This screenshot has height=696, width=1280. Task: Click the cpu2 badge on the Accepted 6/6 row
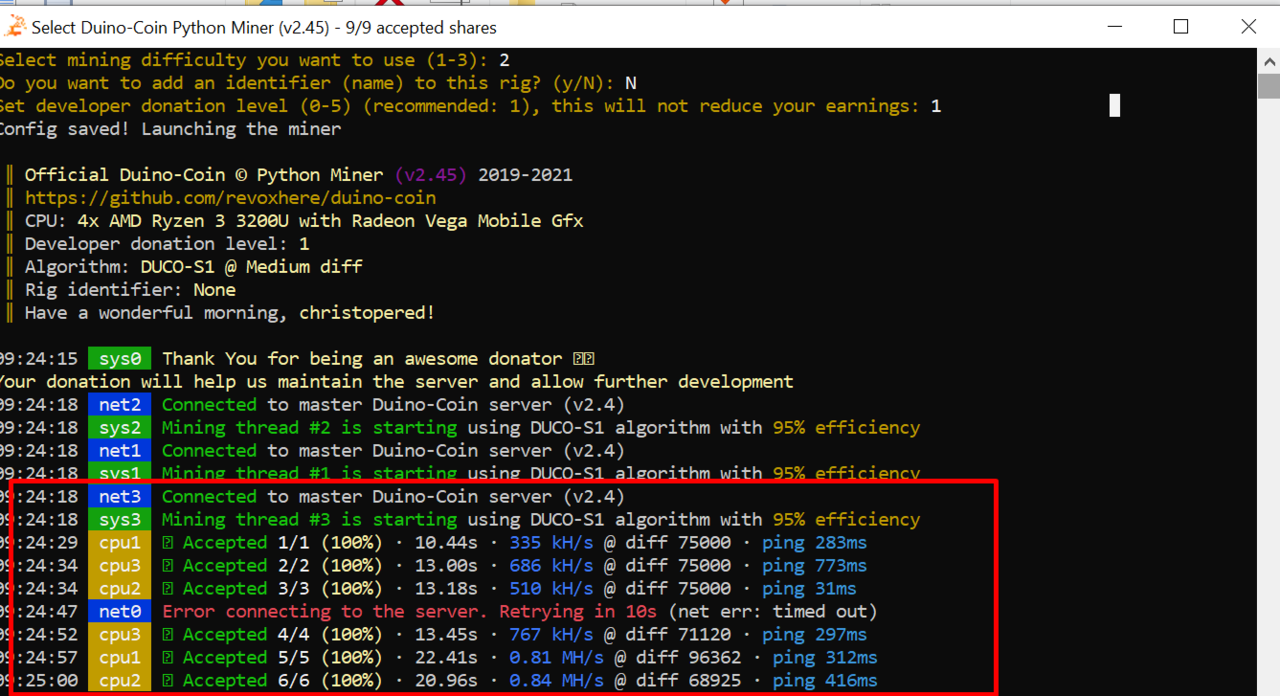pyautogui.click(x=119, y=681)
